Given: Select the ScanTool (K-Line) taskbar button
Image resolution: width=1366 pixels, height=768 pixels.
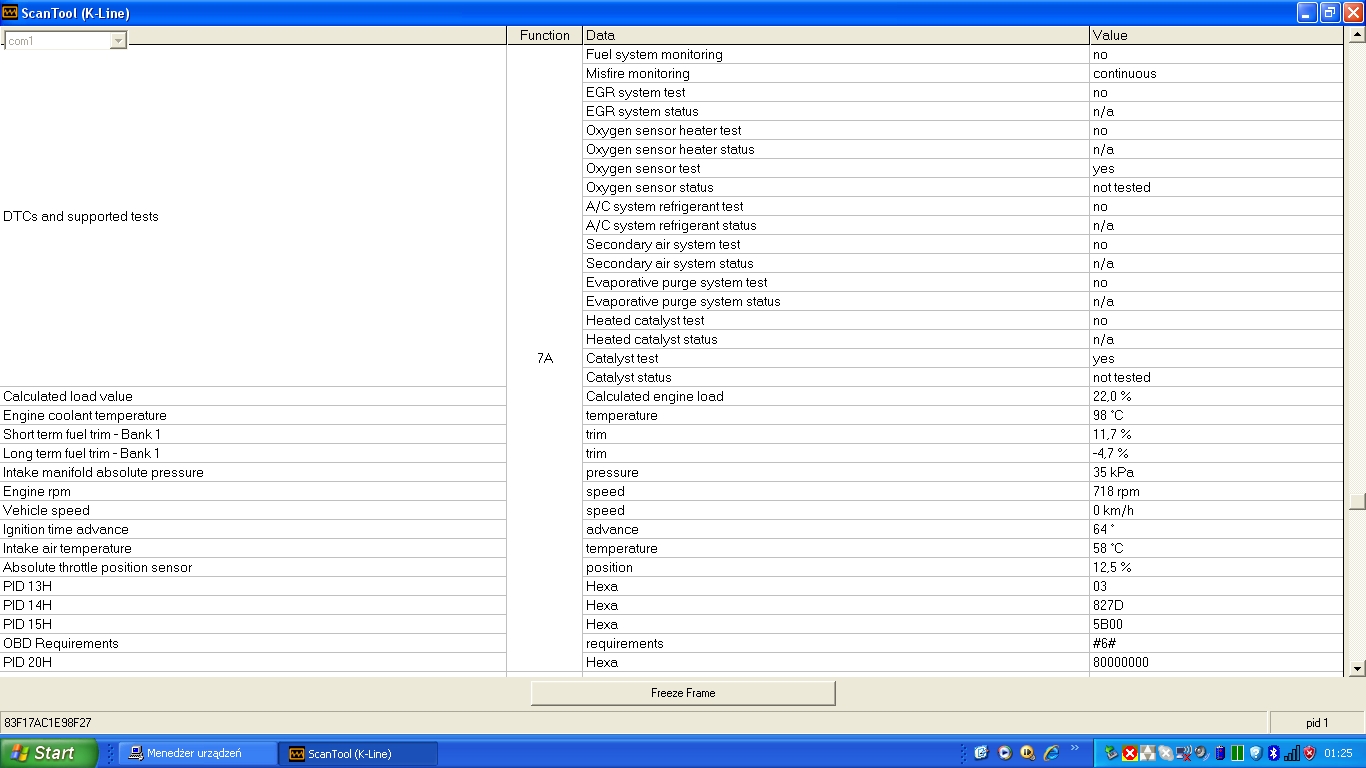Looking at the screenshot, I should (x=359, y=753).
